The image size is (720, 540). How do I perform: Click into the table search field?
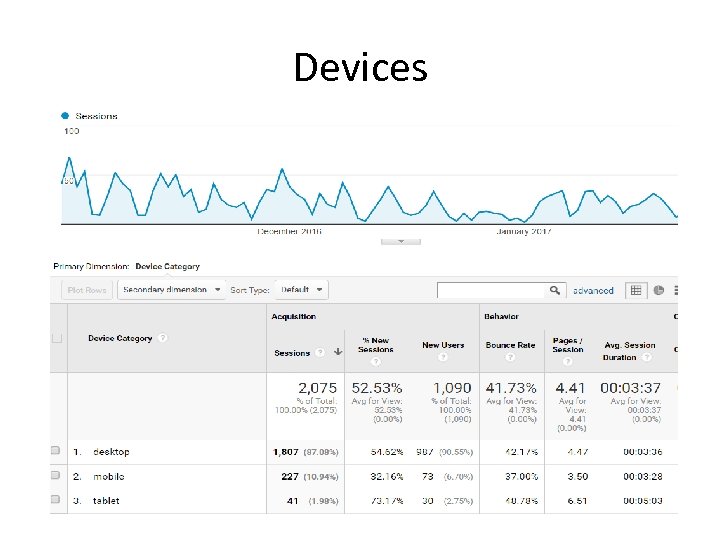(x=492, y=290)
